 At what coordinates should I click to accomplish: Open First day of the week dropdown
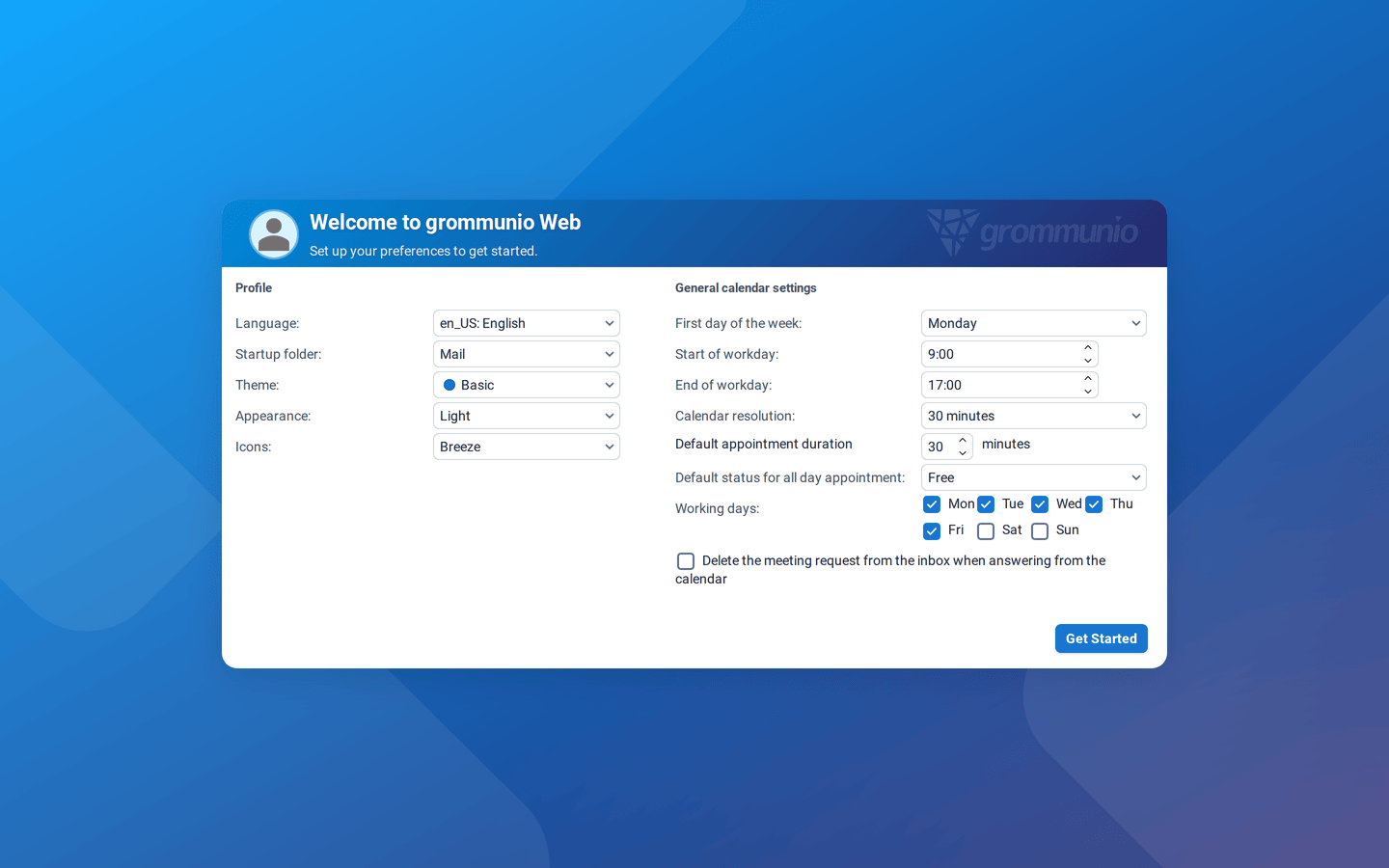1034,323
